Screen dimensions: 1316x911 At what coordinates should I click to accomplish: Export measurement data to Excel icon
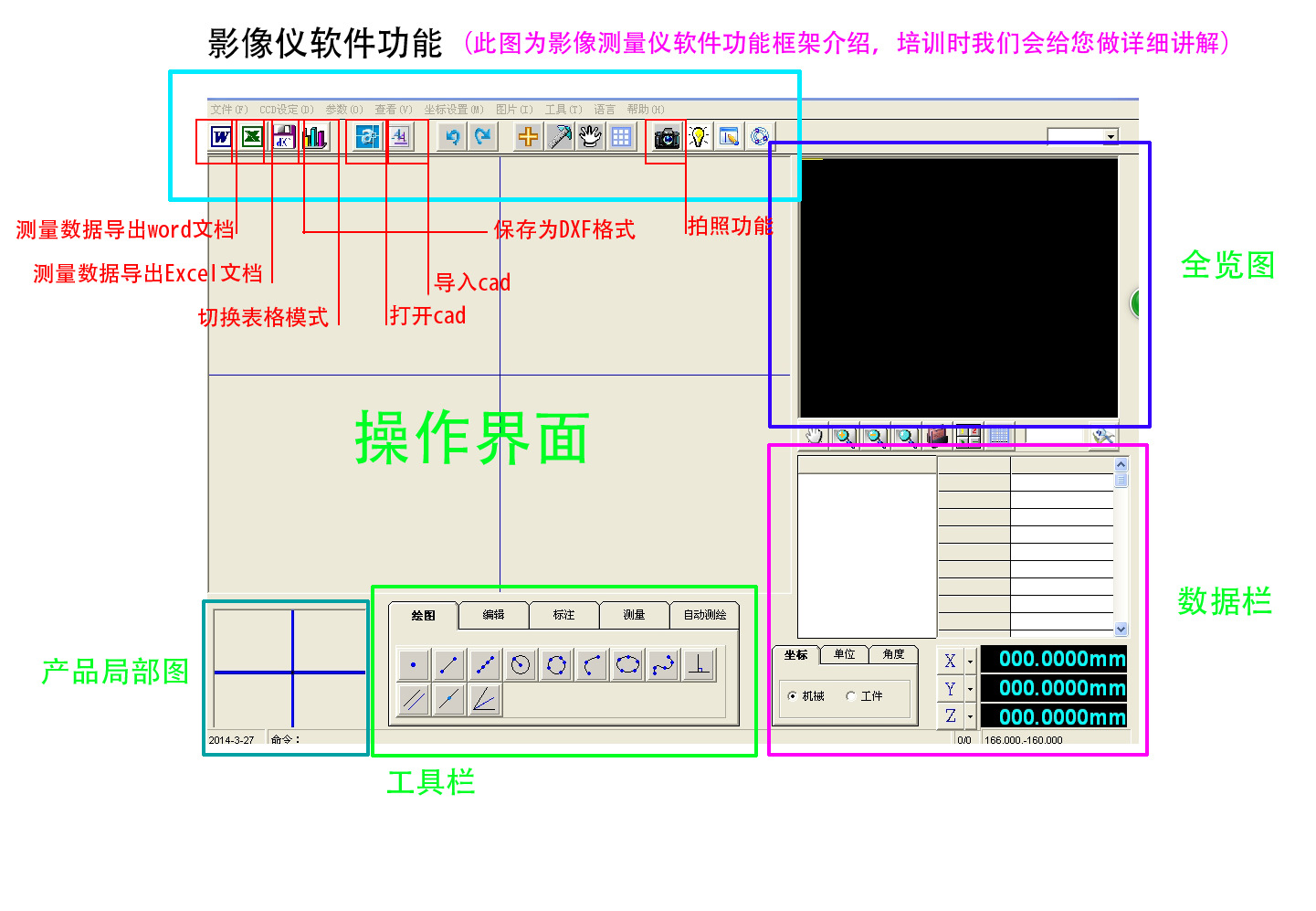(252, 137)
